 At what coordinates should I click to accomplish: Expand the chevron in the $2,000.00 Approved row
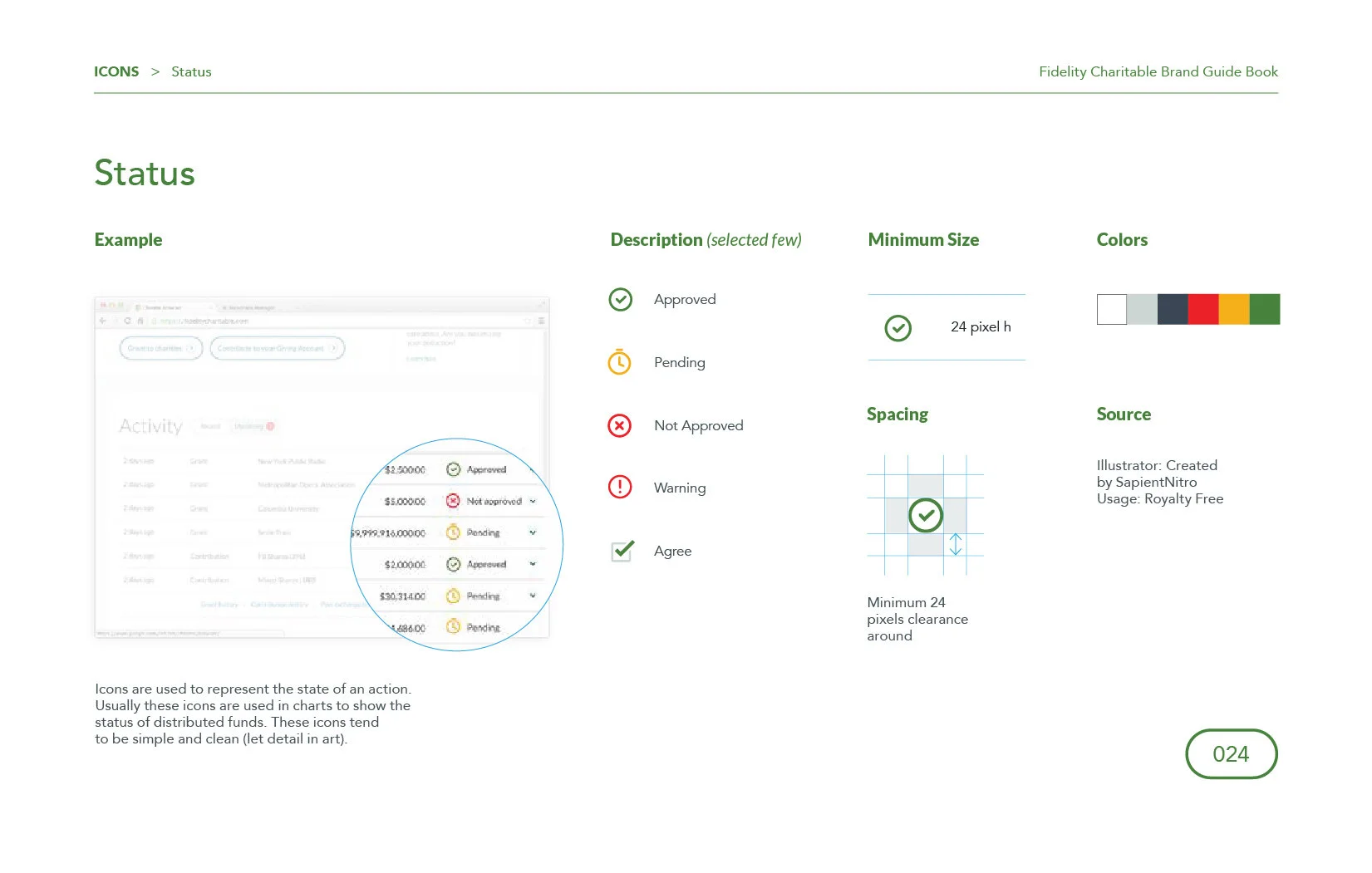533,564
